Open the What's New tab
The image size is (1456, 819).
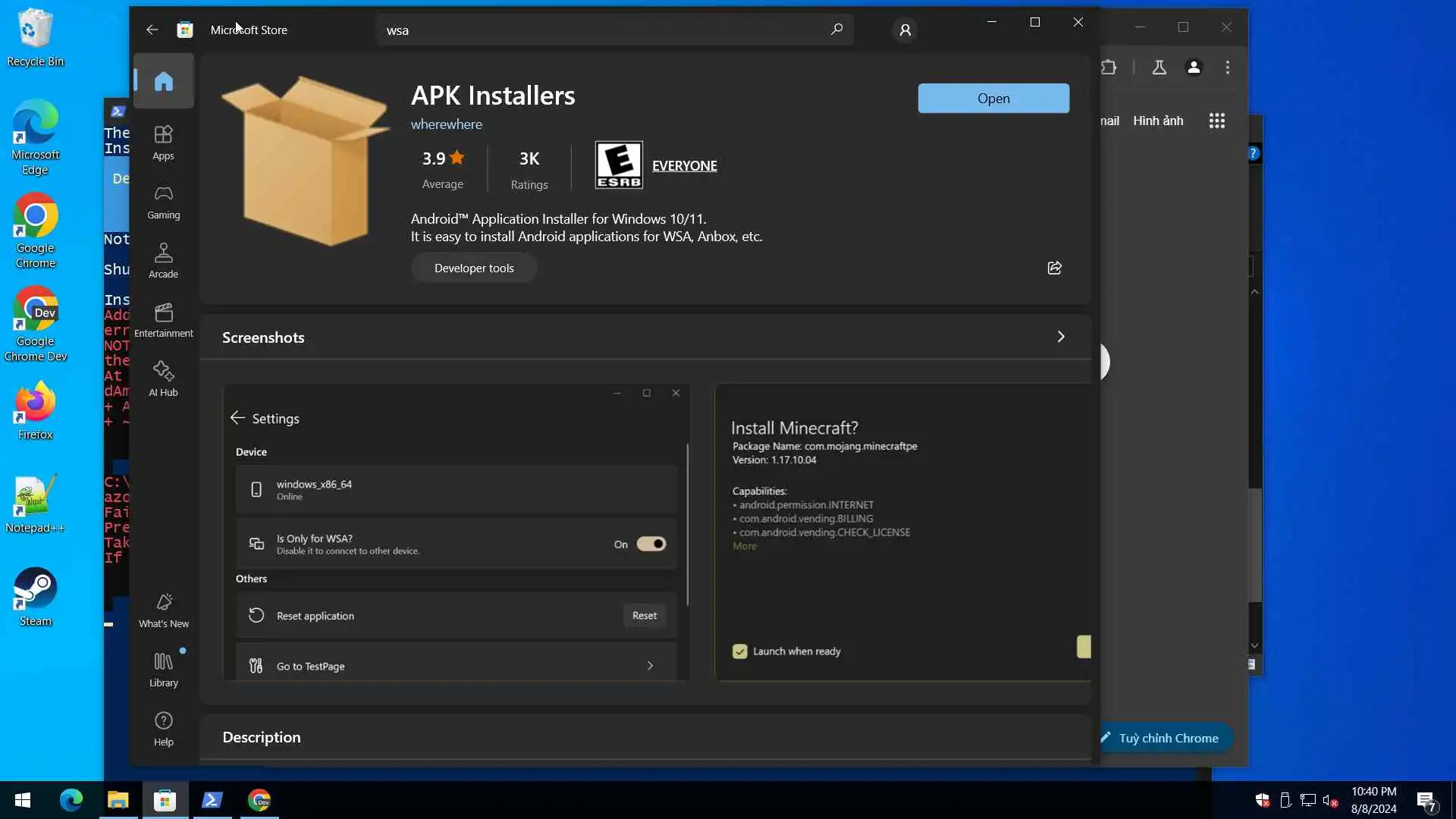point(163,610)
